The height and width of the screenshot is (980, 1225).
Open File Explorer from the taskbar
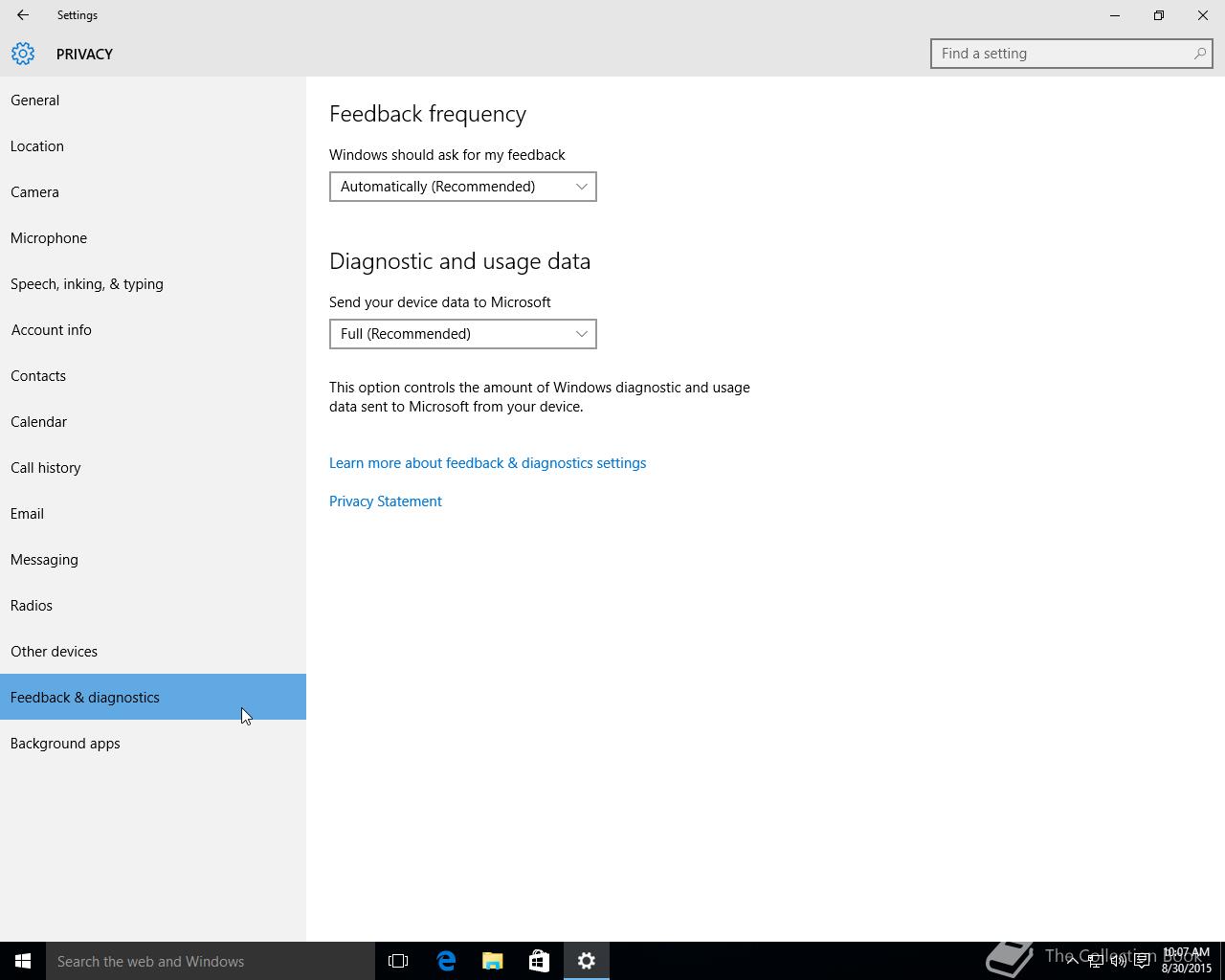[493, 961]
